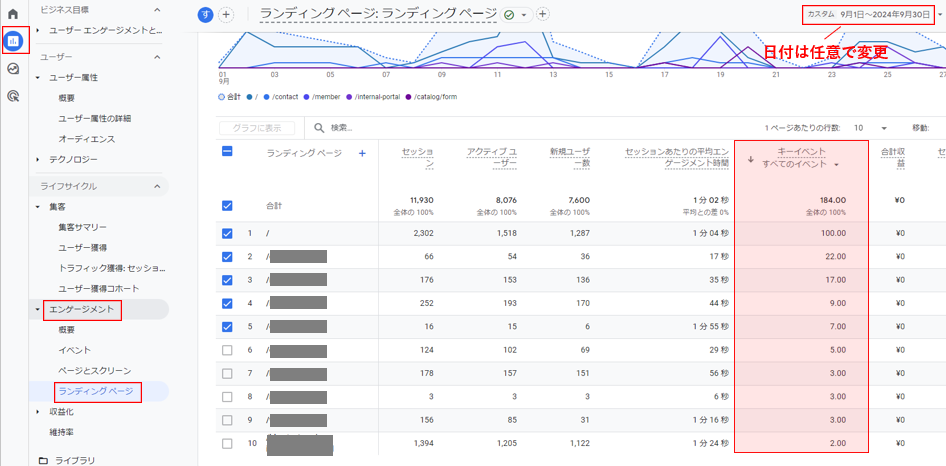Sort by 新規ユーザー数 column header
Screen dimensions: 946x466
tap(570, 157)
